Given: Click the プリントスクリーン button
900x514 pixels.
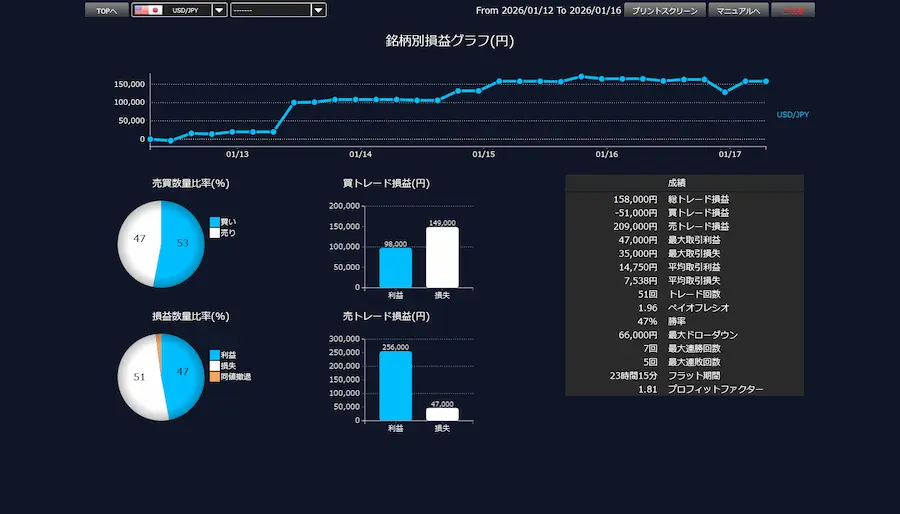Looking at the screenshot, I should tap(665, 10).
